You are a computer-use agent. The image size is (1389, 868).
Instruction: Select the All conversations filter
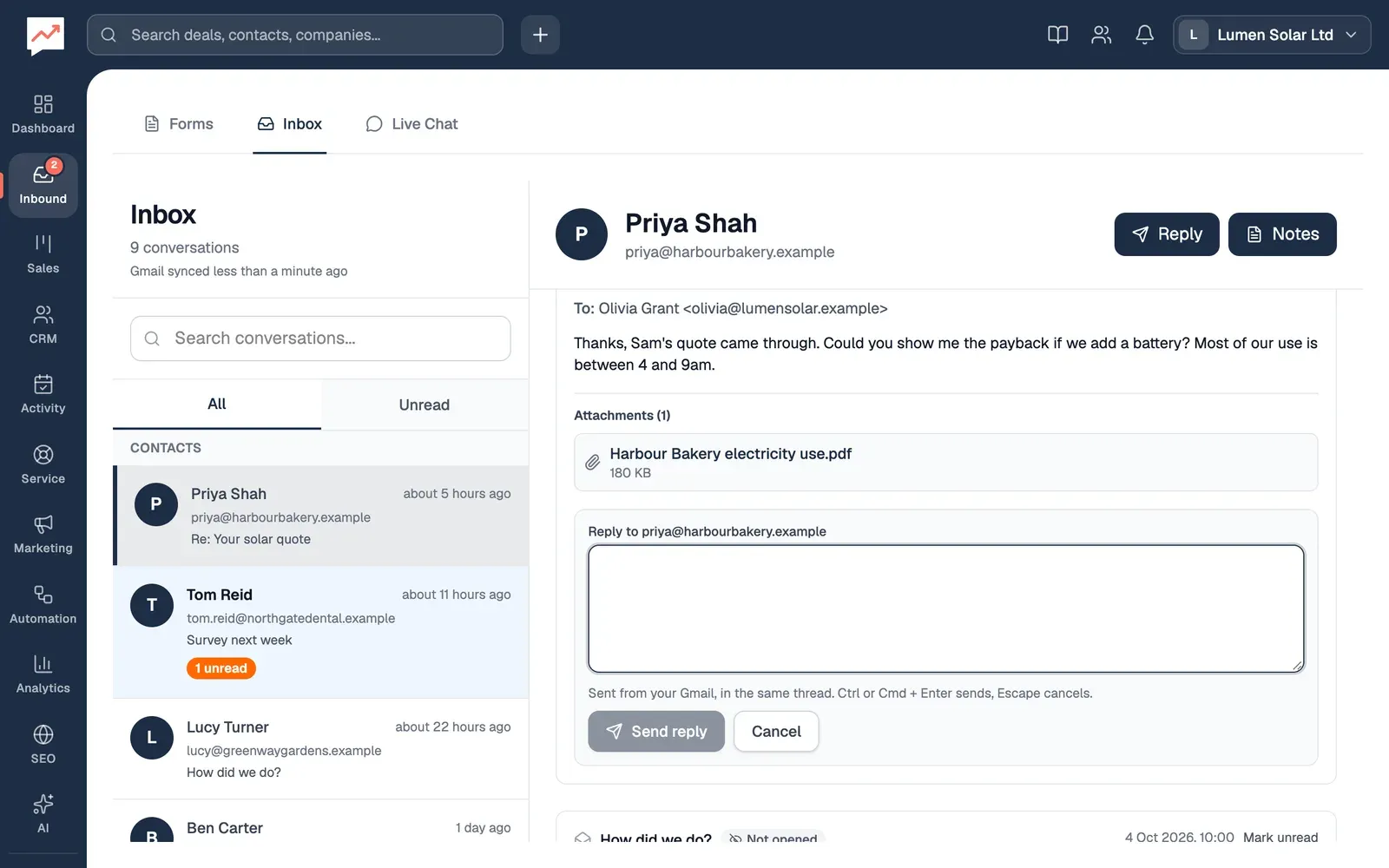click(217, 404)
